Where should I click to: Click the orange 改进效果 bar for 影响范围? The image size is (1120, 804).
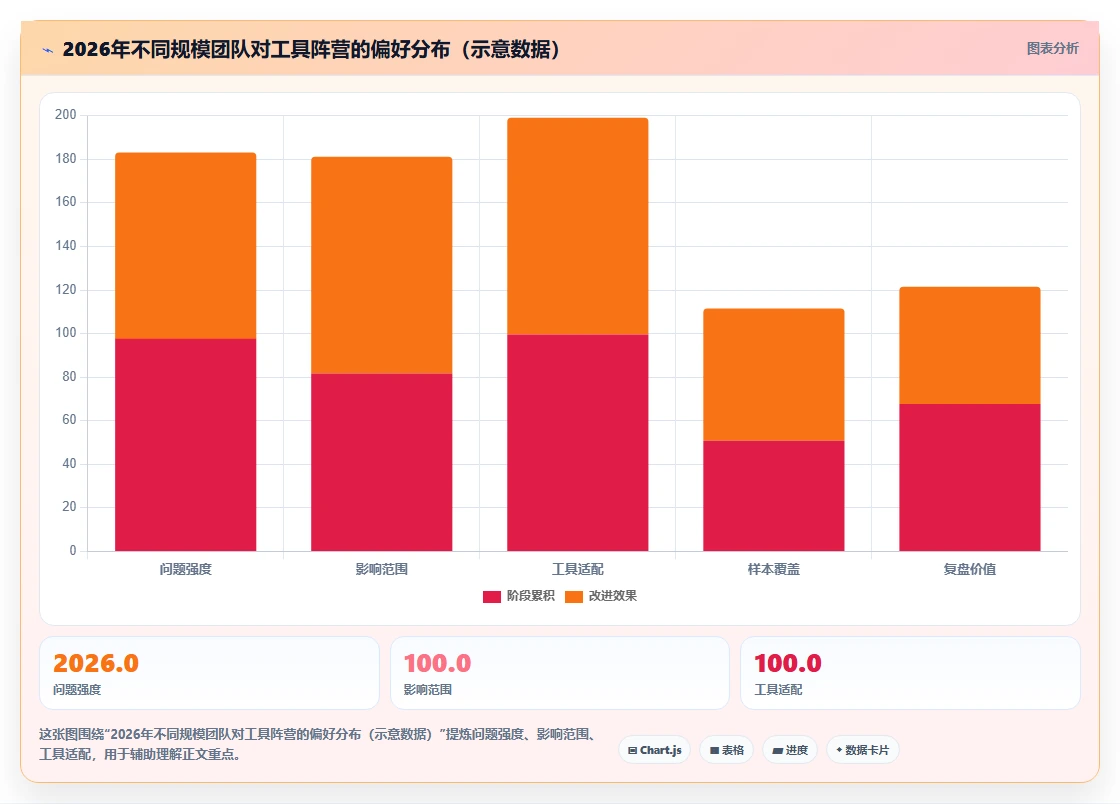pos(381,265)
